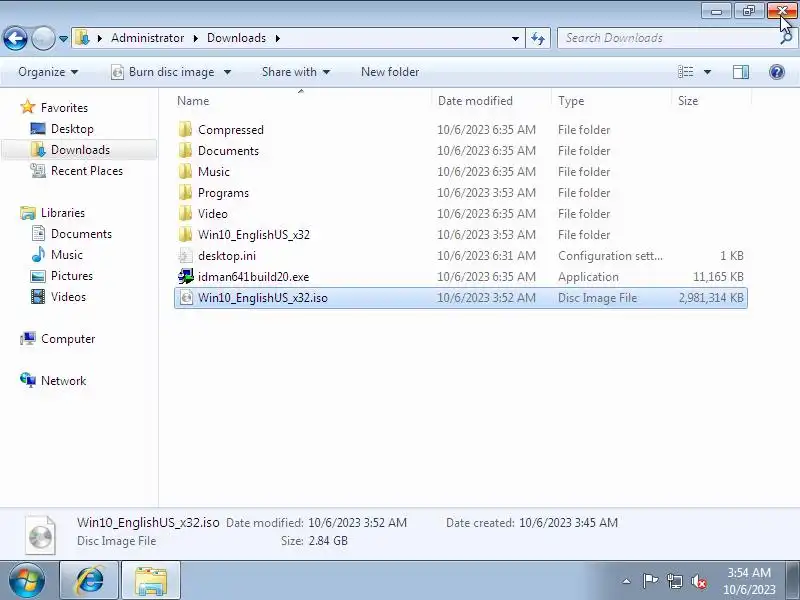Open Music library in sidebar
The image size is (800, 600).
click(x=66, y=255)
